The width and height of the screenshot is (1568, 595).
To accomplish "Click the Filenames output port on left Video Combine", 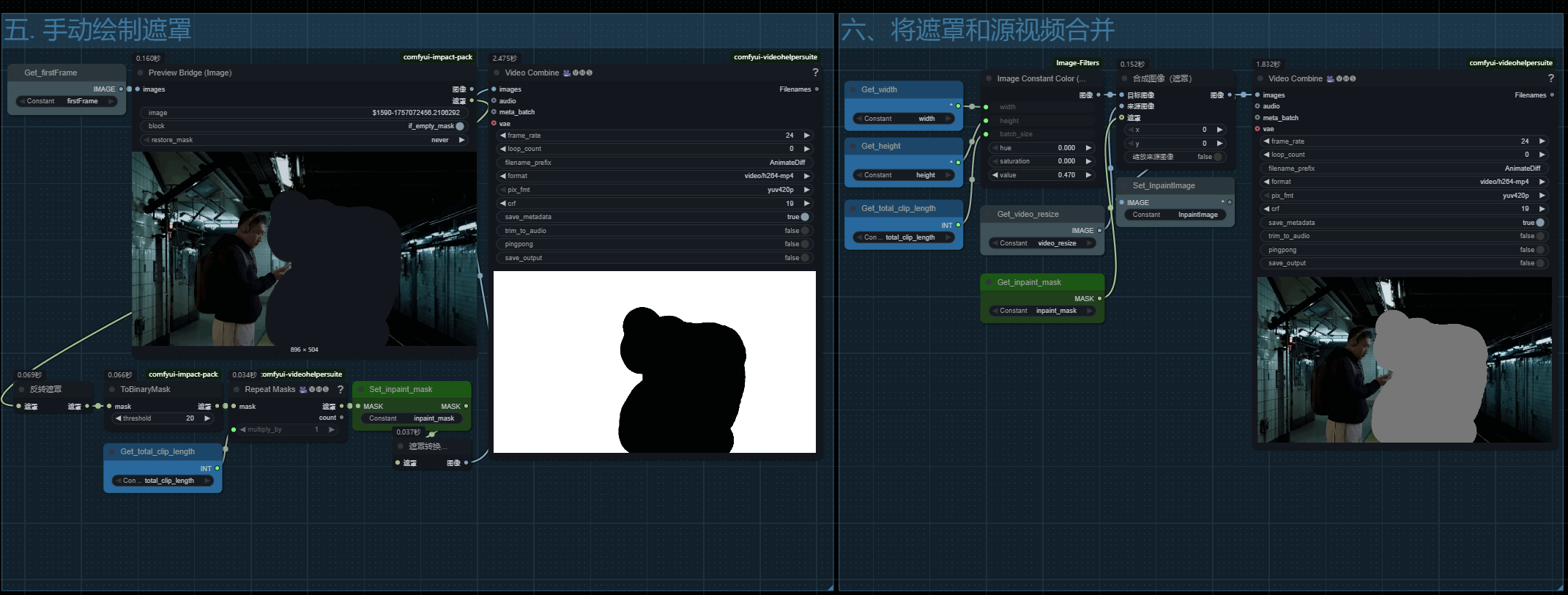I will [x=817, y=89].
